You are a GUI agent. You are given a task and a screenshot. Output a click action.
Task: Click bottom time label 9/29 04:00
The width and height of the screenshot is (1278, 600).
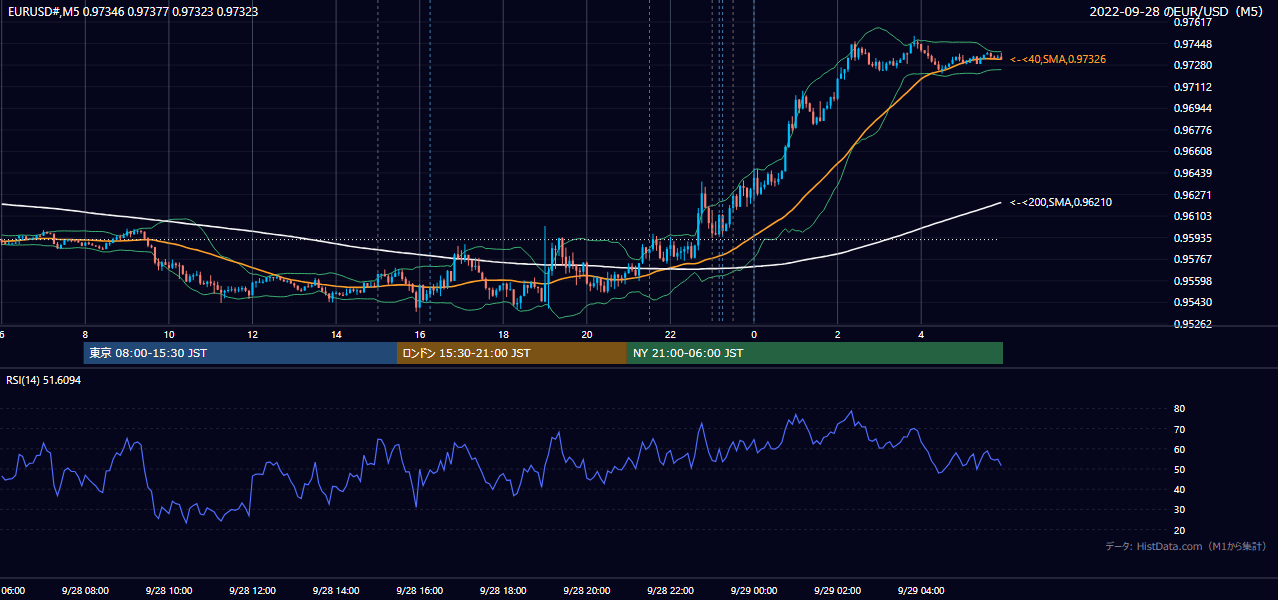pos(920,591)
